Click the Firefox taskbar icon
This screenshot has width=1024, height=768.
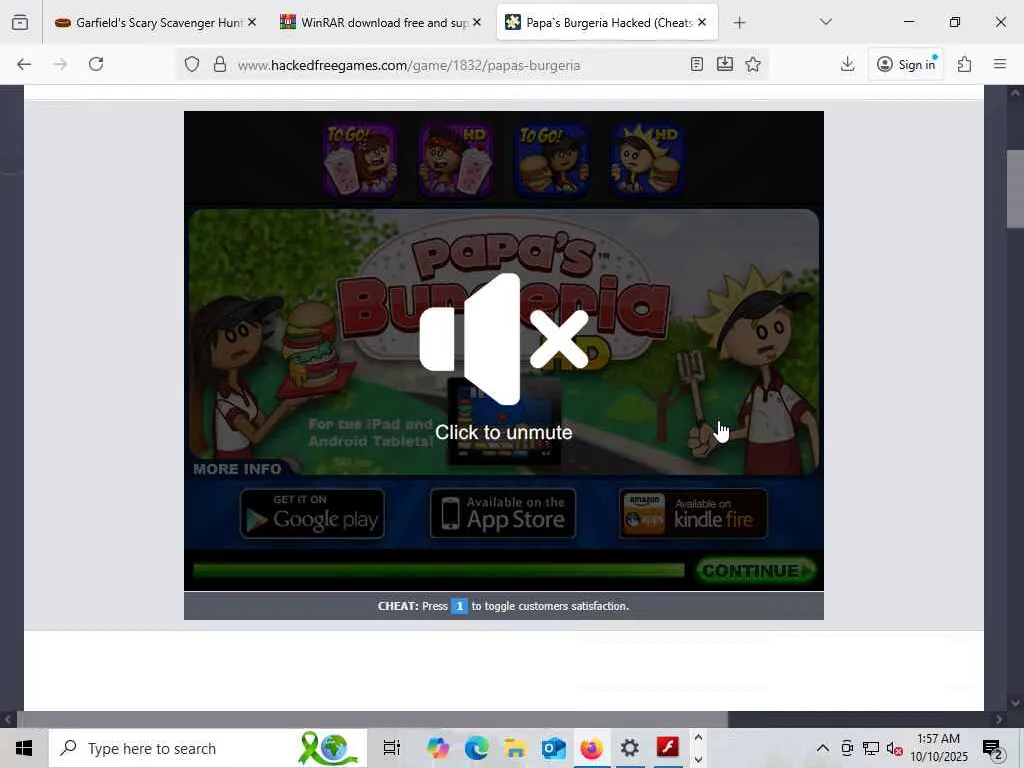pyautogui.click(x=592, y=748)
